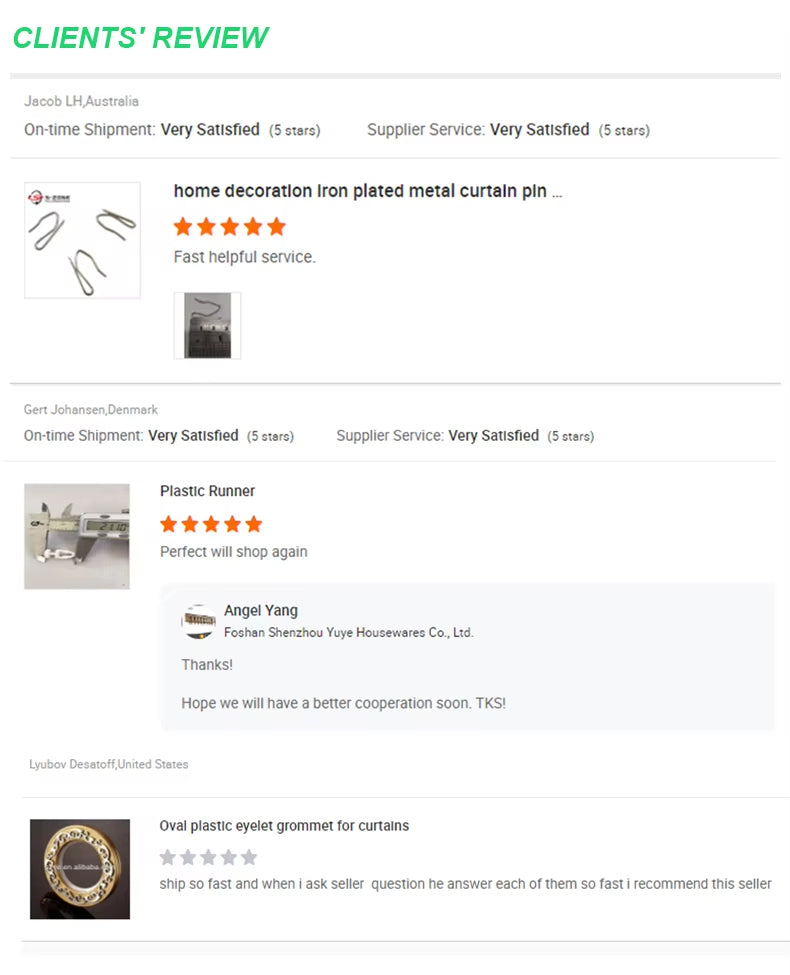Open the Plastic Runner caliper thumbnail
Viewport: 790px width, 975px height.
coord(77,536)
